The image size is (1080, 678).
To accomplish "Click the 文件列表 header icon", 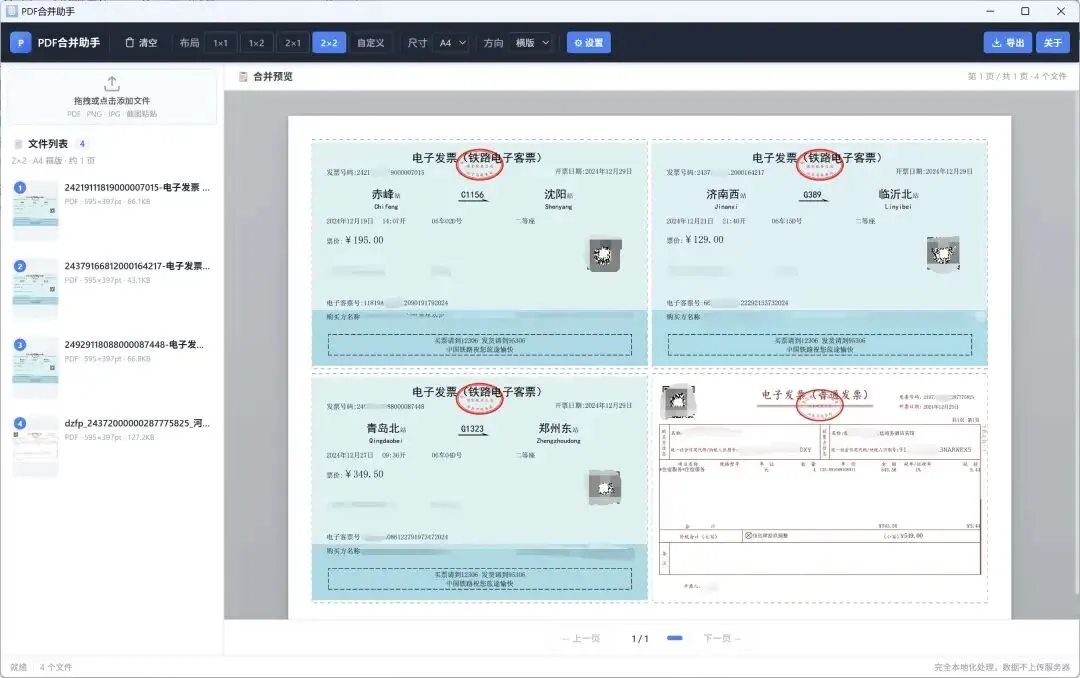I will pos(19,144).
